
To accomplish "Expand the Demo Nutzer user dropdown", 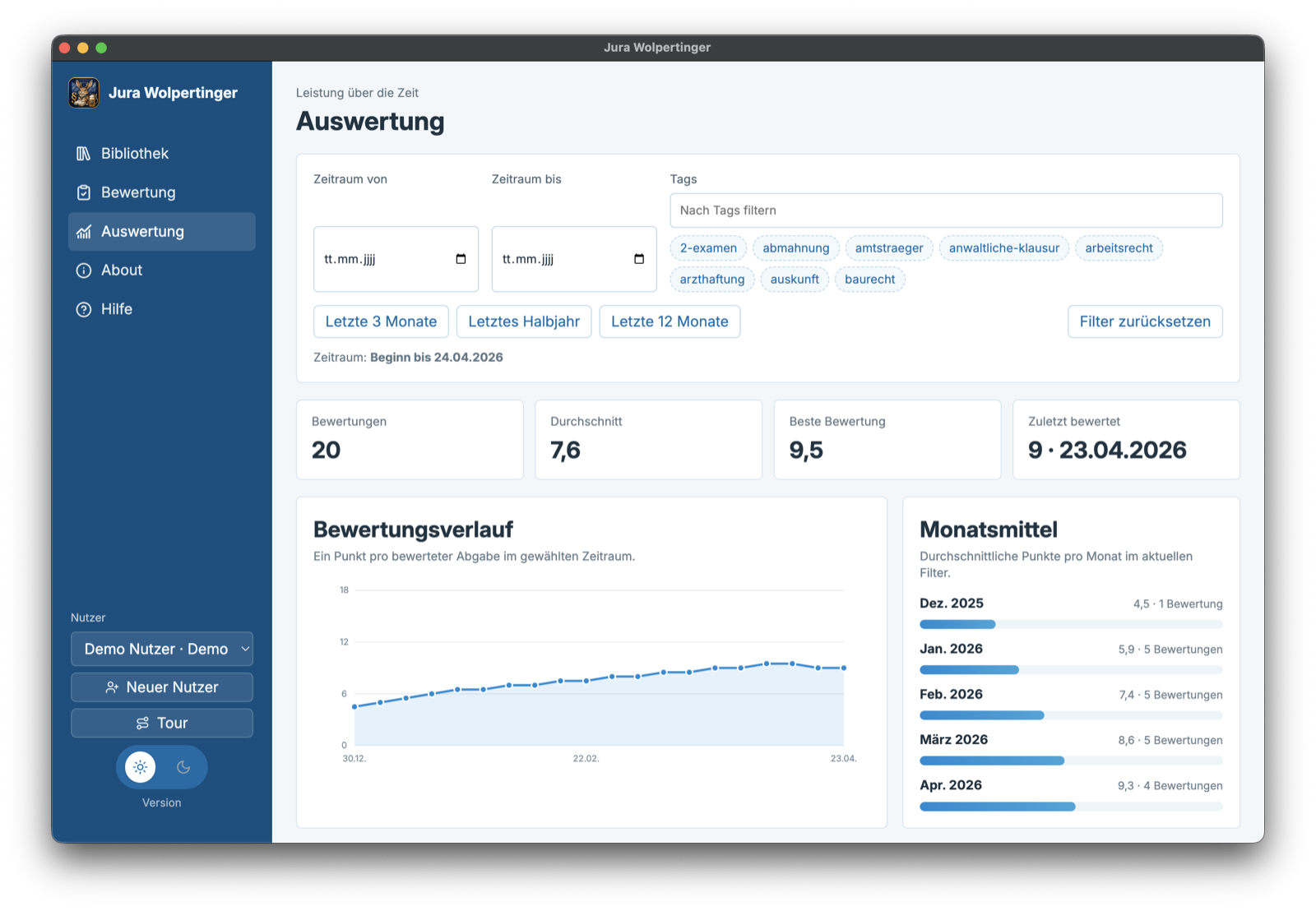I will tap(162, 650).
